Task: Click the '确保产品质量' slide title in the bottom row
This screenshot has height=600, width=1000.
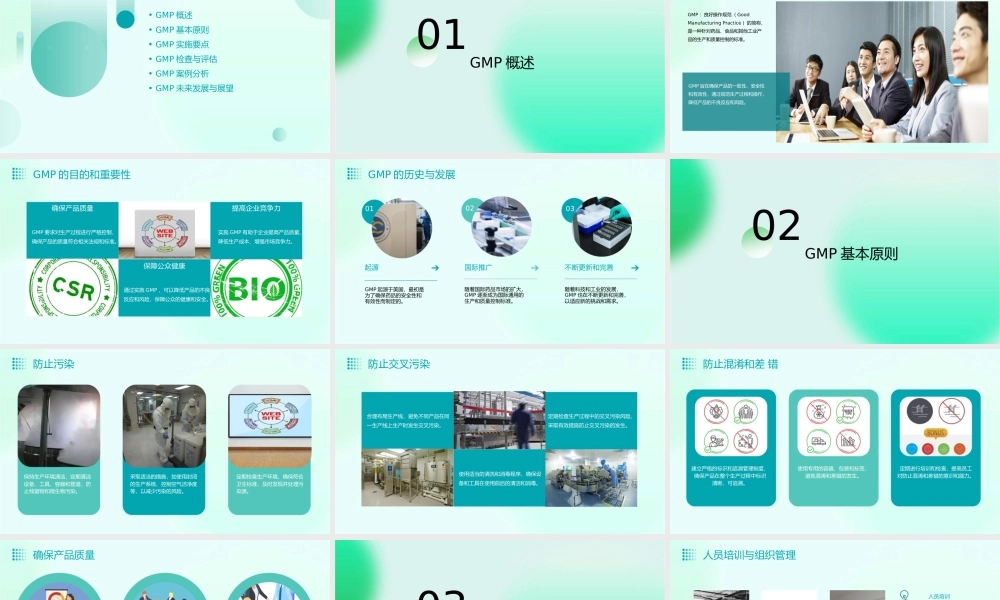Action: 64,555
